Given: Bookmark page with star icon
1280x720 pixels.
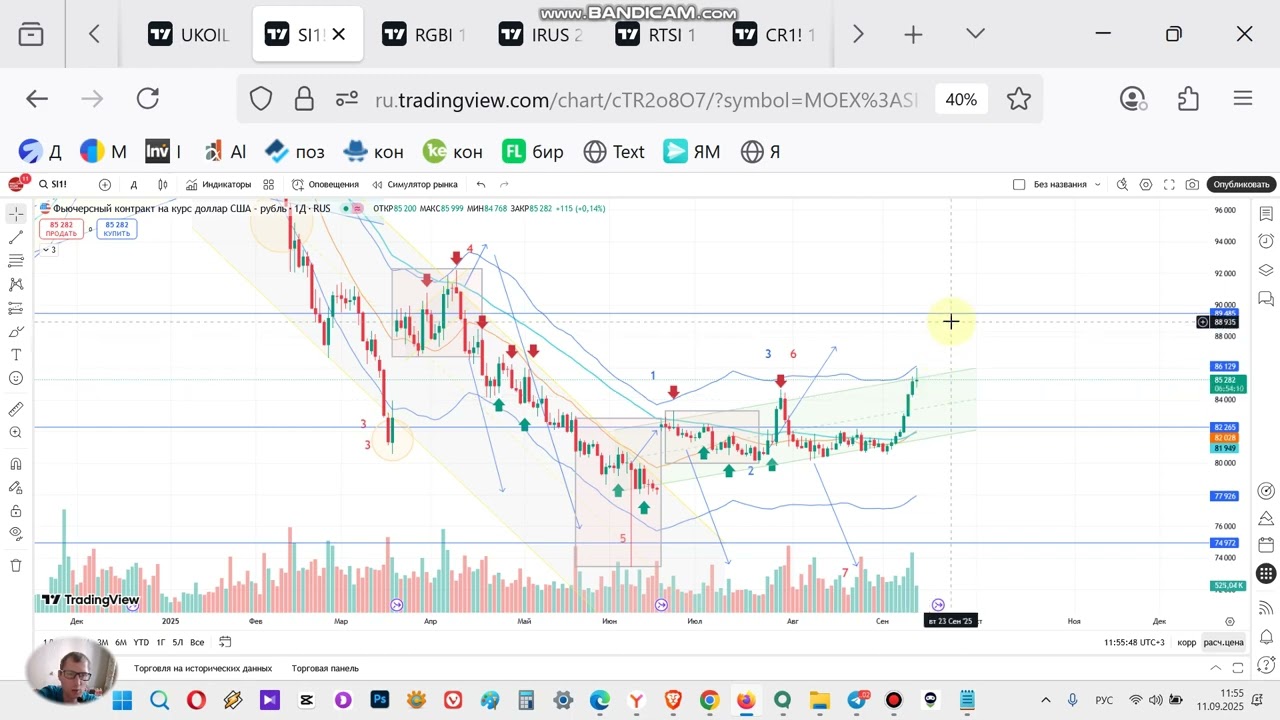Looking at the screenshot, I should 1019,99.
